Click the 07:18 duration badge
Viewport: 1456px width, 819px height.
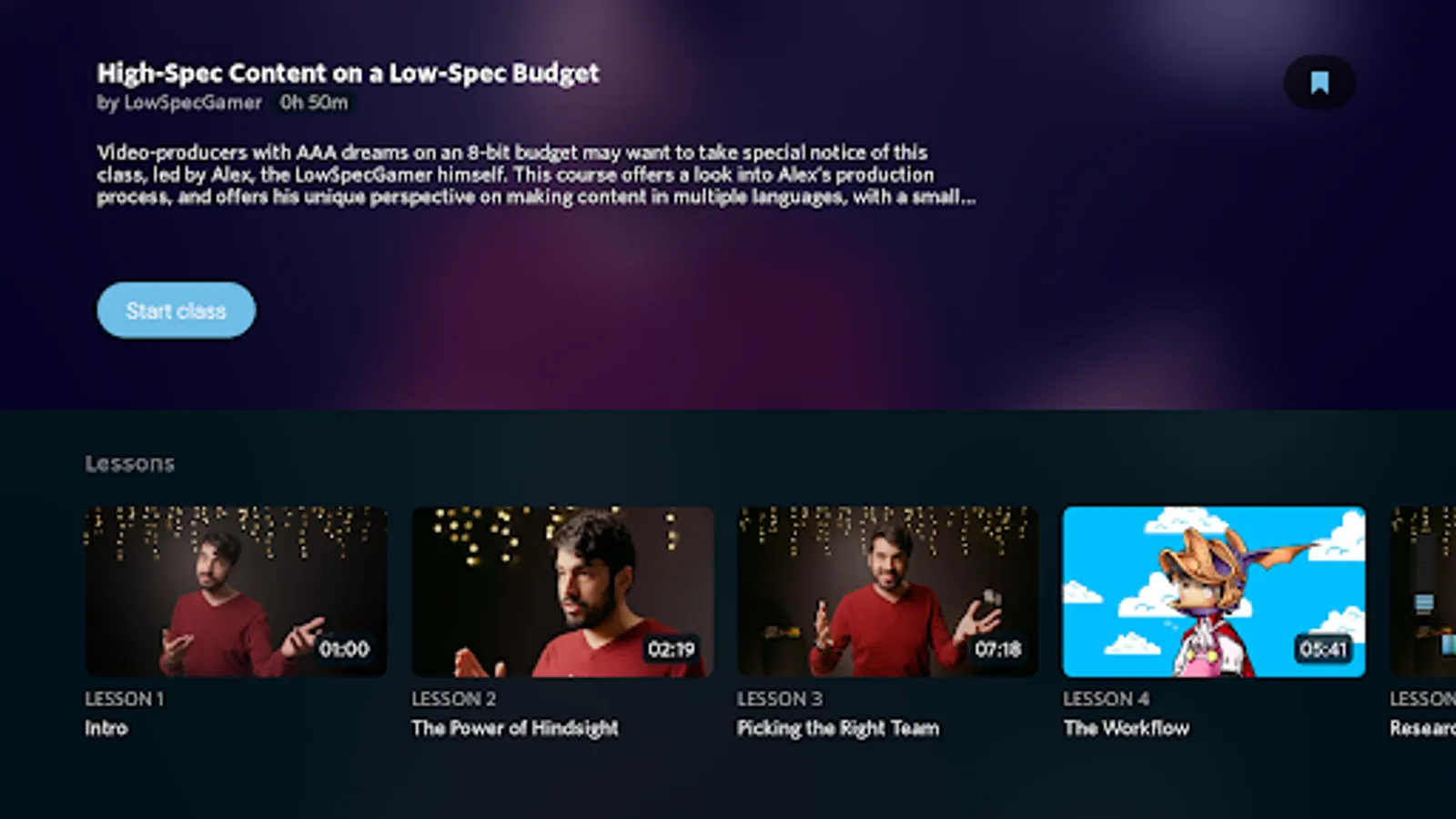click(x=997, y=649)
